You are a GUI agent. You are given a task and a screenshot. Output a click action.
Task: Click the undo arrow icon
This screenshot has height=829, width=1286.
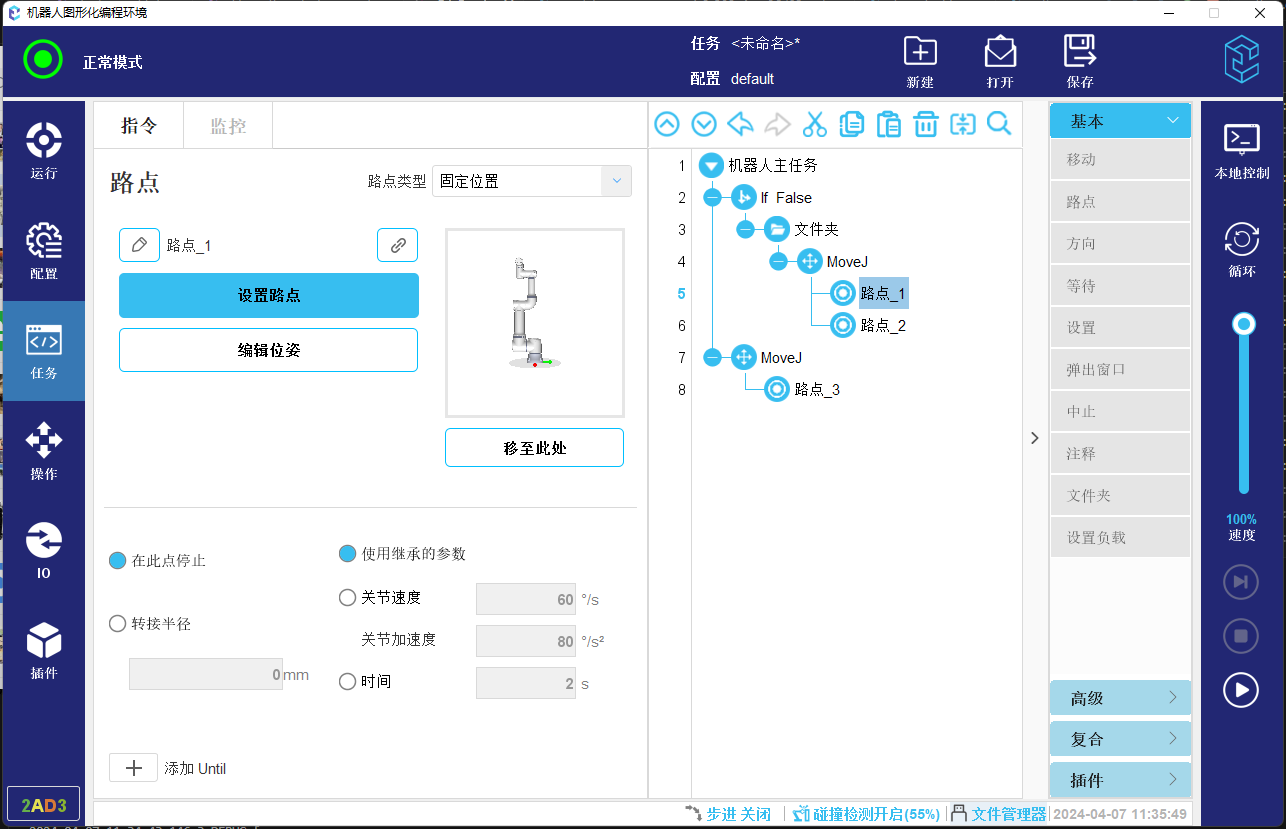coord(740,124)
